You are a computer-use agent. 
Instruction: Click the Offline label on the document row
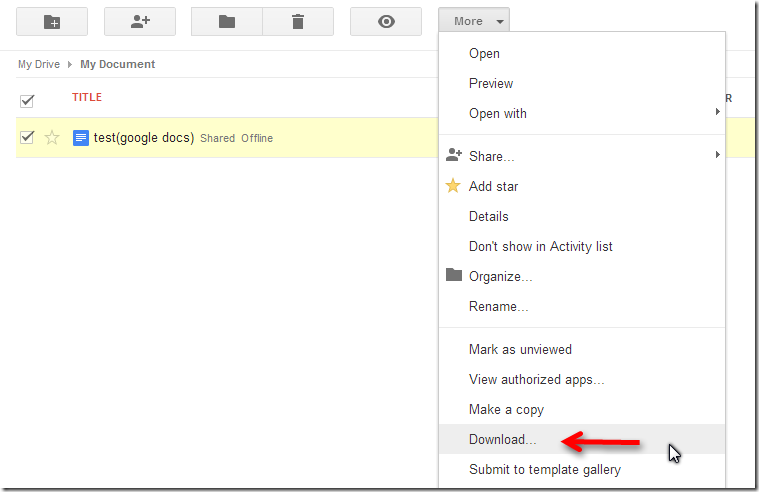(257, 138)
